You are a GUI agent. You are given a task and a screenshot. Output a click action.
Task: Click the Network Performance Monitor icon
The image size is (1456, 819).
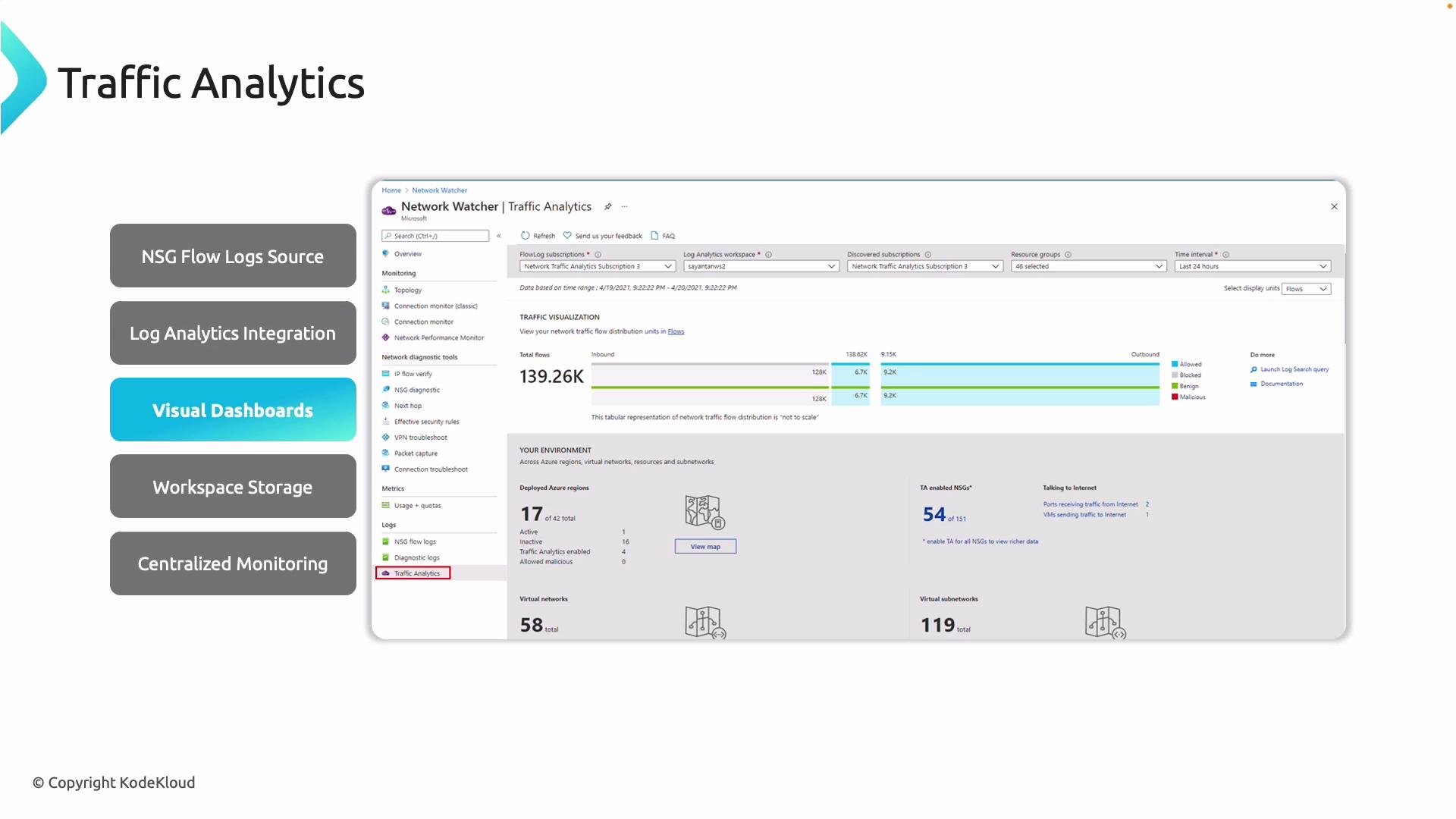pyautogui.click(x=385, y=337)
